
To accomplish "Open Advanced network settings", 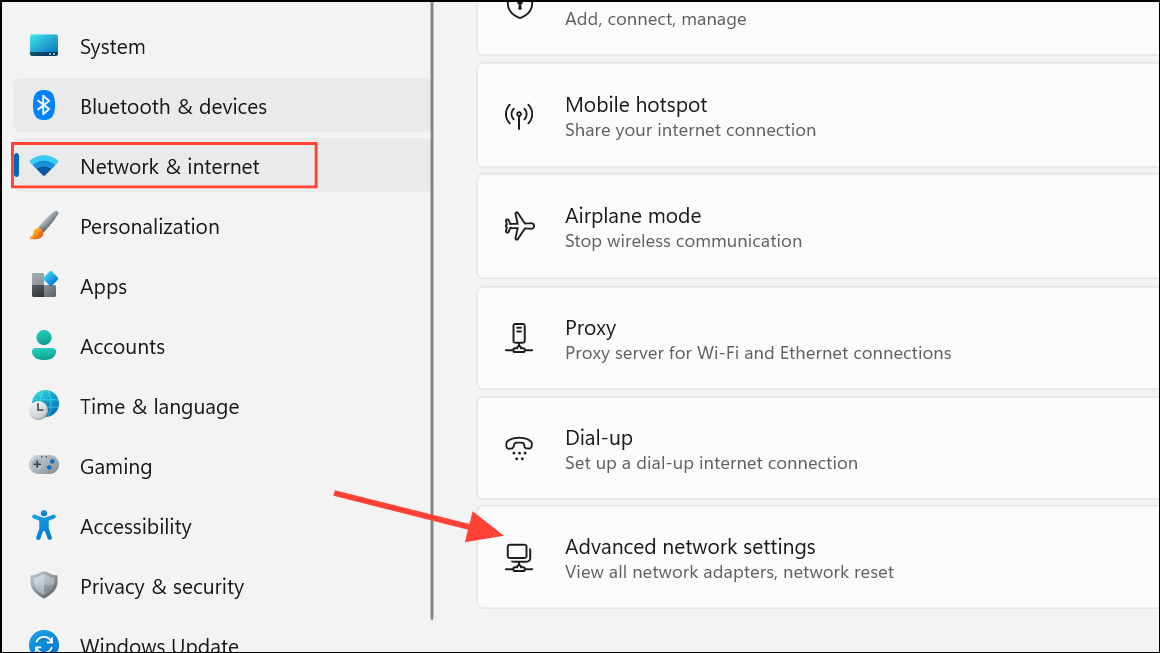I will click(x=818, y=558).
